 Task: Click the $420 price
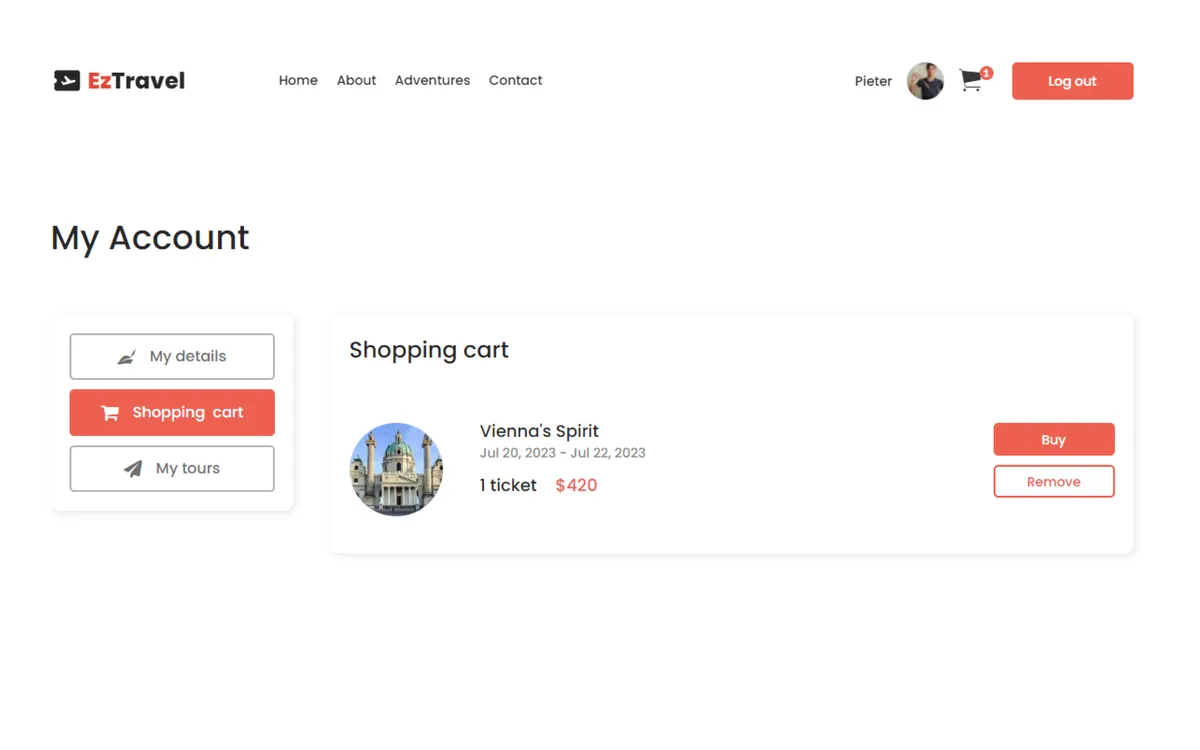576,485
